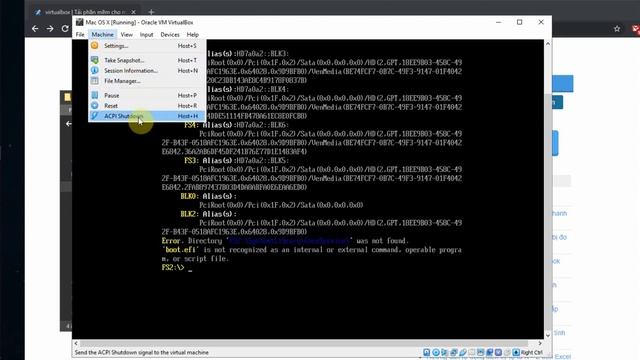Switch to the virtualbox browser tab
Screen dimensions: 640x360
coord(85,12)
